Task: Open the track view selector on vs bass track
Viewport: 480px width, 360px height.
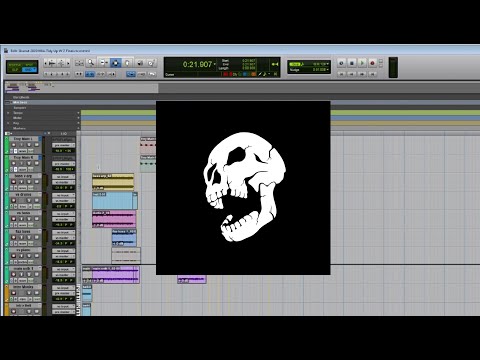Action: 23,225
